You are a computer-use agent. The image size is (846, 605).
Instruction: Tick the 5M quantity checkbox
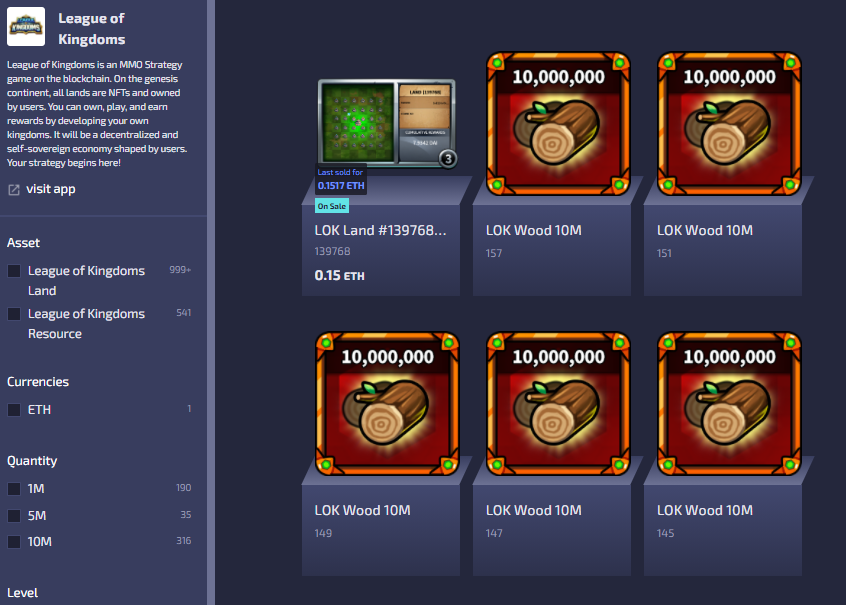[14, 515]
